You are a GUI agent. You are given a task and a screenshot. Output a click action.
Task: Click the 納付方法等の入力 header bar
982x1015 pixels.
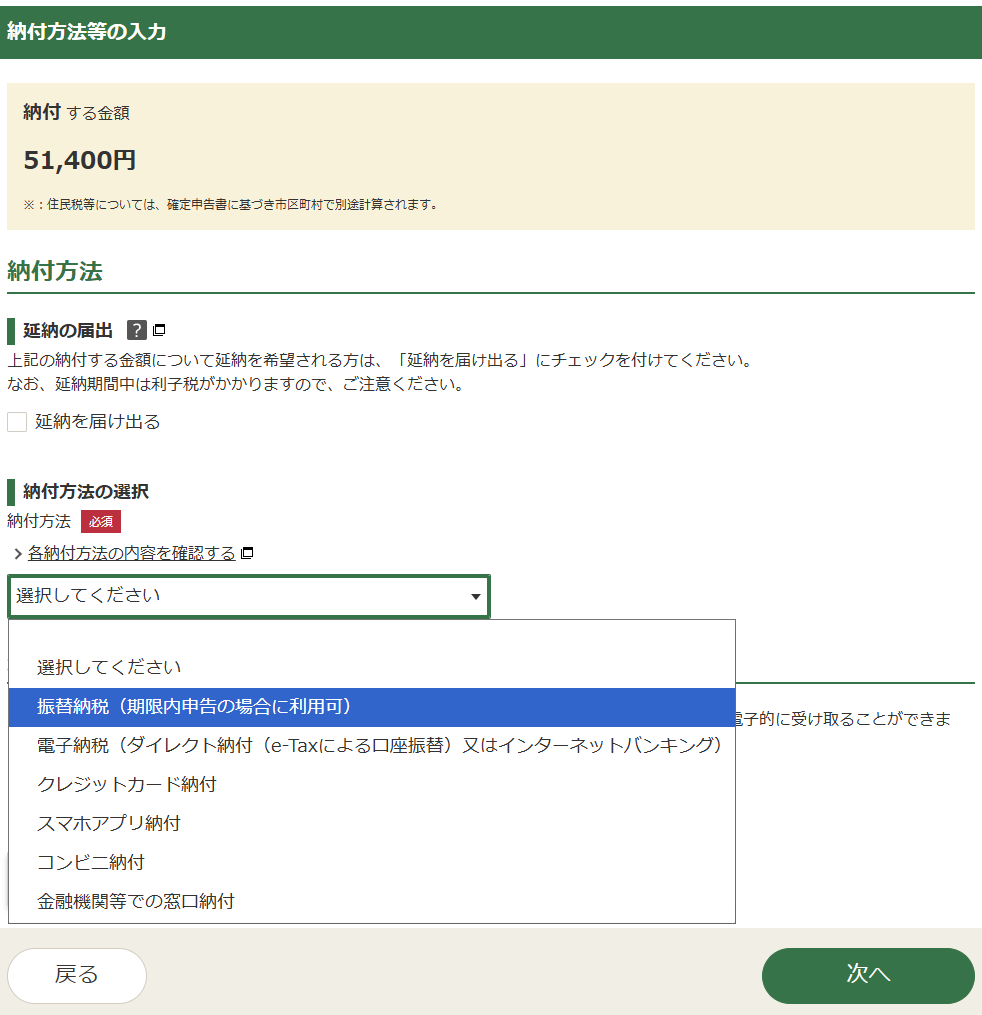click(491, 32)
